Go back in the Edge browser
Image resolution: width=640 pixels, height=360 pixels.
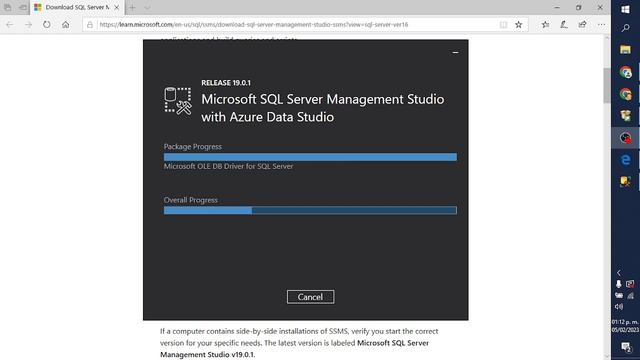click(x=10, y=24)
